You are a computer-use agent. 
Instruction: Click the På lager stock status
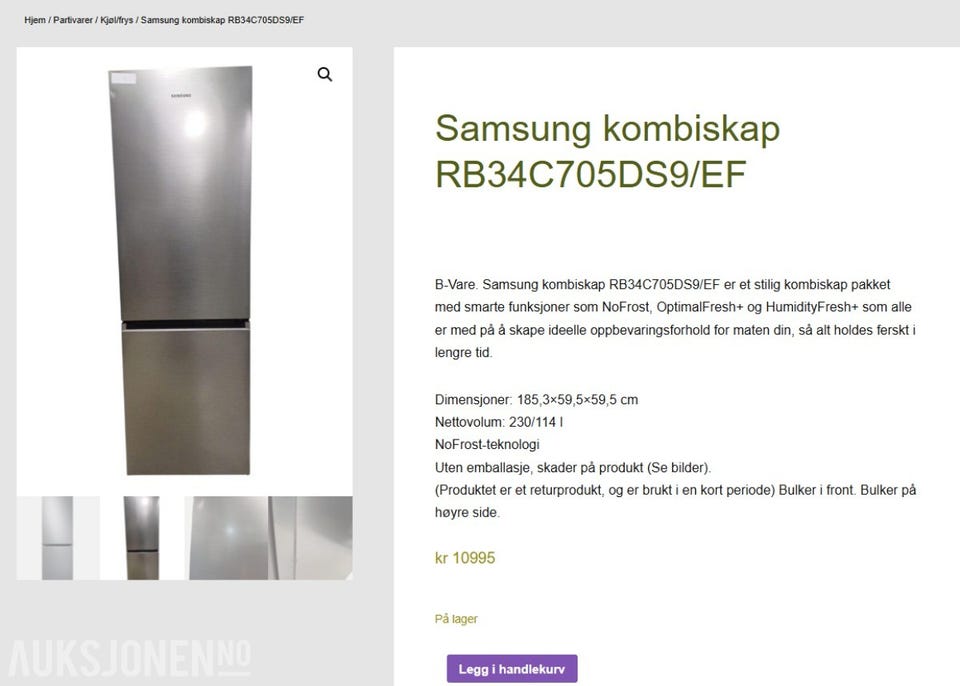pyautogui.click(x=456, y=619)
